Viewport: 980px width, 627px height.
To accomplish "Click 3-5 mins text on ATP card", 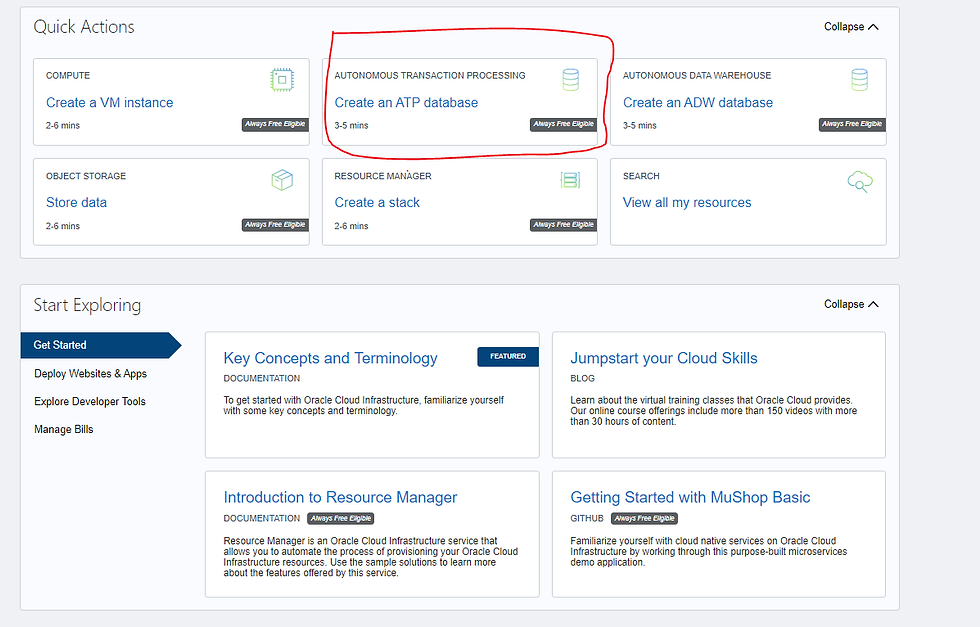I will click(x=351, y=126).
